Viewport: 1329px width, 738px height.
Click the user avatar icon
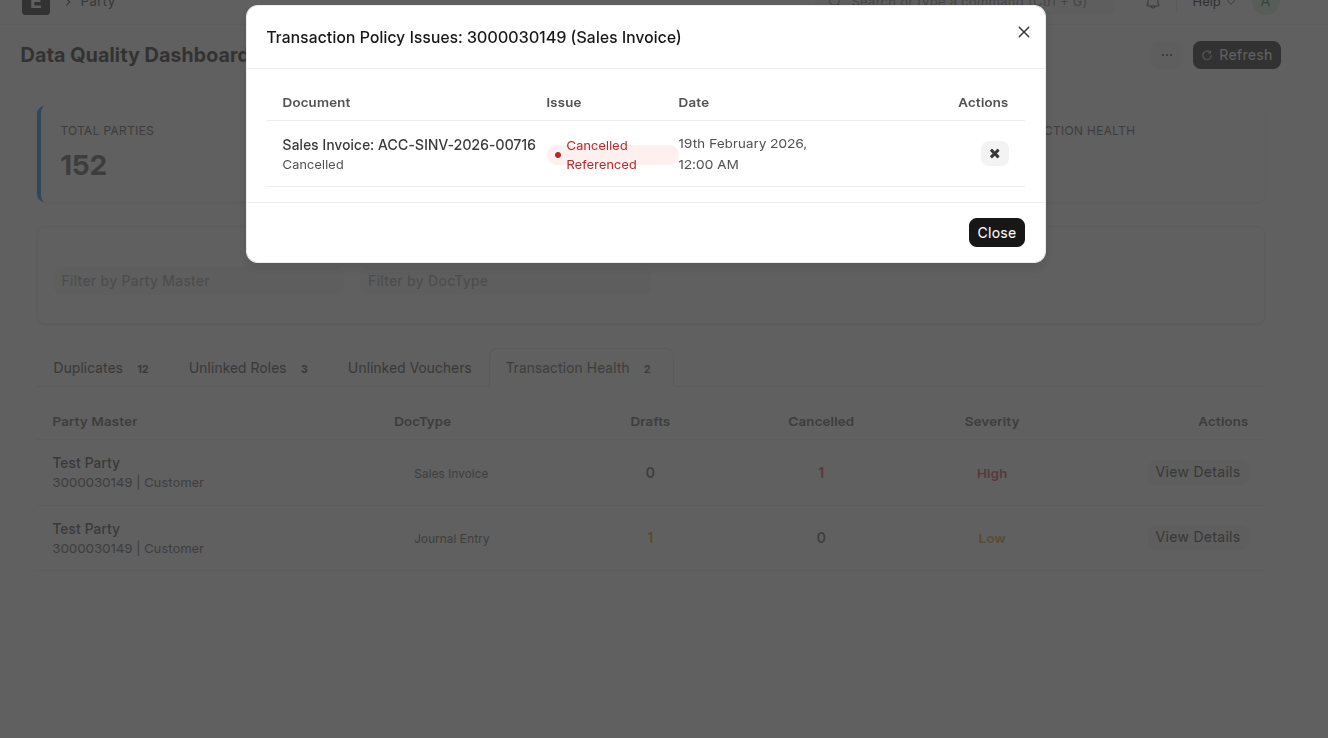[x=1265, y=4]
